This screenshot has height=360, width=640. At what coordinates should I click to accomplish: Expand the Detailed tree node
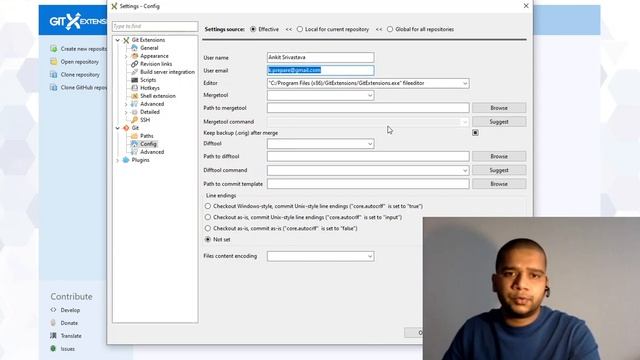[x=126, y=112]
